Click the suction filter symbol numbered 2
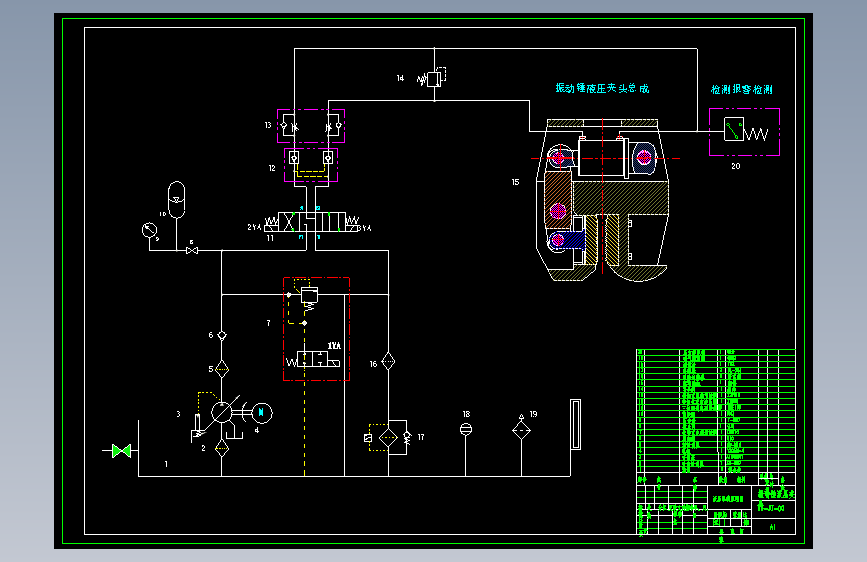The width and height of the screenshot is (867, 562). click(x=222, y=448)
